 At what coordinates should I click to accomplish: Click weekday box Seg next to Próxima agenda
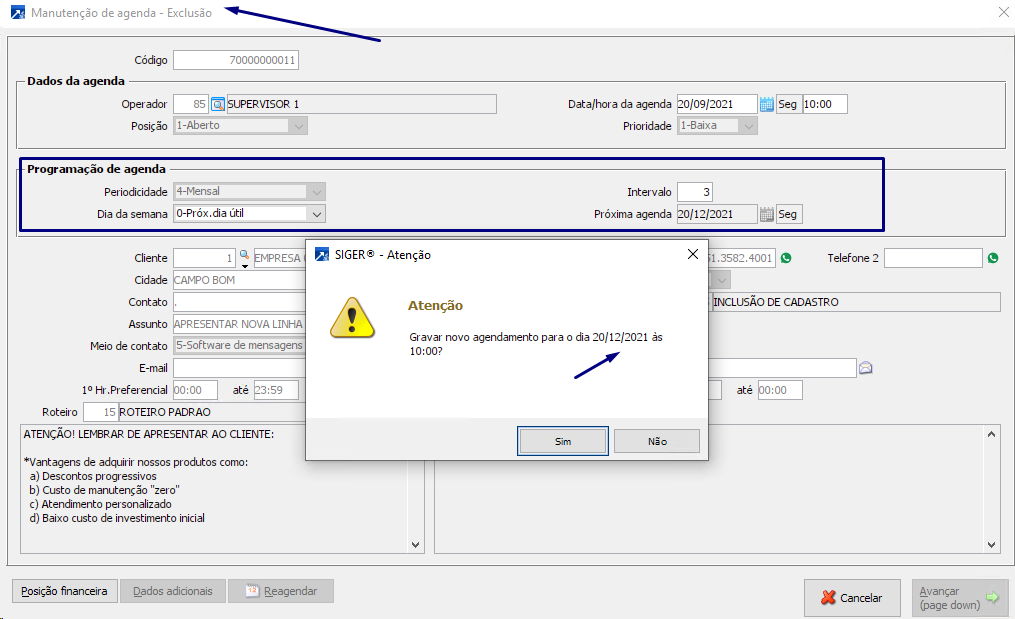tap(788, 214)
